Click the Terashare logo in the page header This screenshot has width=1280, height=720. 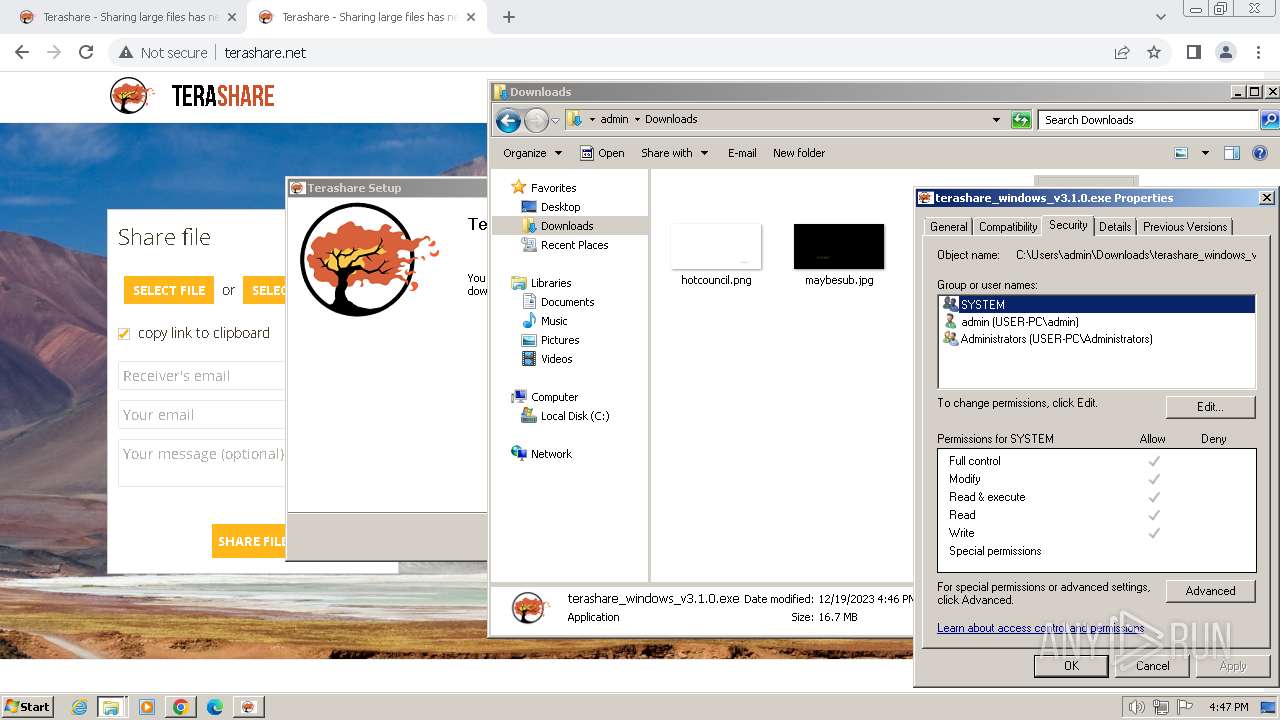(x=191, y=96)
